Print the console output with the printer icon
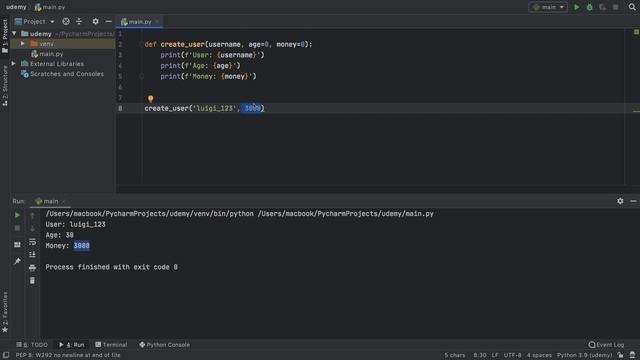This screenshot has height=360, width=640. (x=32, y=268)
